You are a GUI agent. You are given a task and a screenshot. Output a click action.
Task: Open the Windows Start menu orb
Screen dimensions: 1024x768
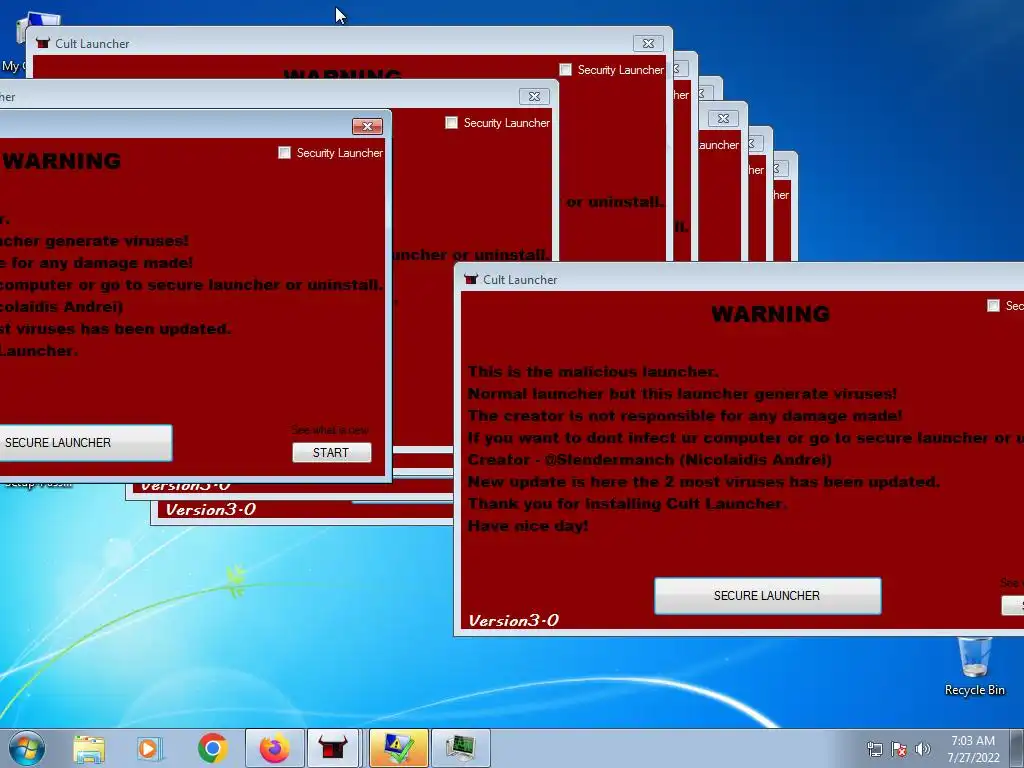coord(27,748)
